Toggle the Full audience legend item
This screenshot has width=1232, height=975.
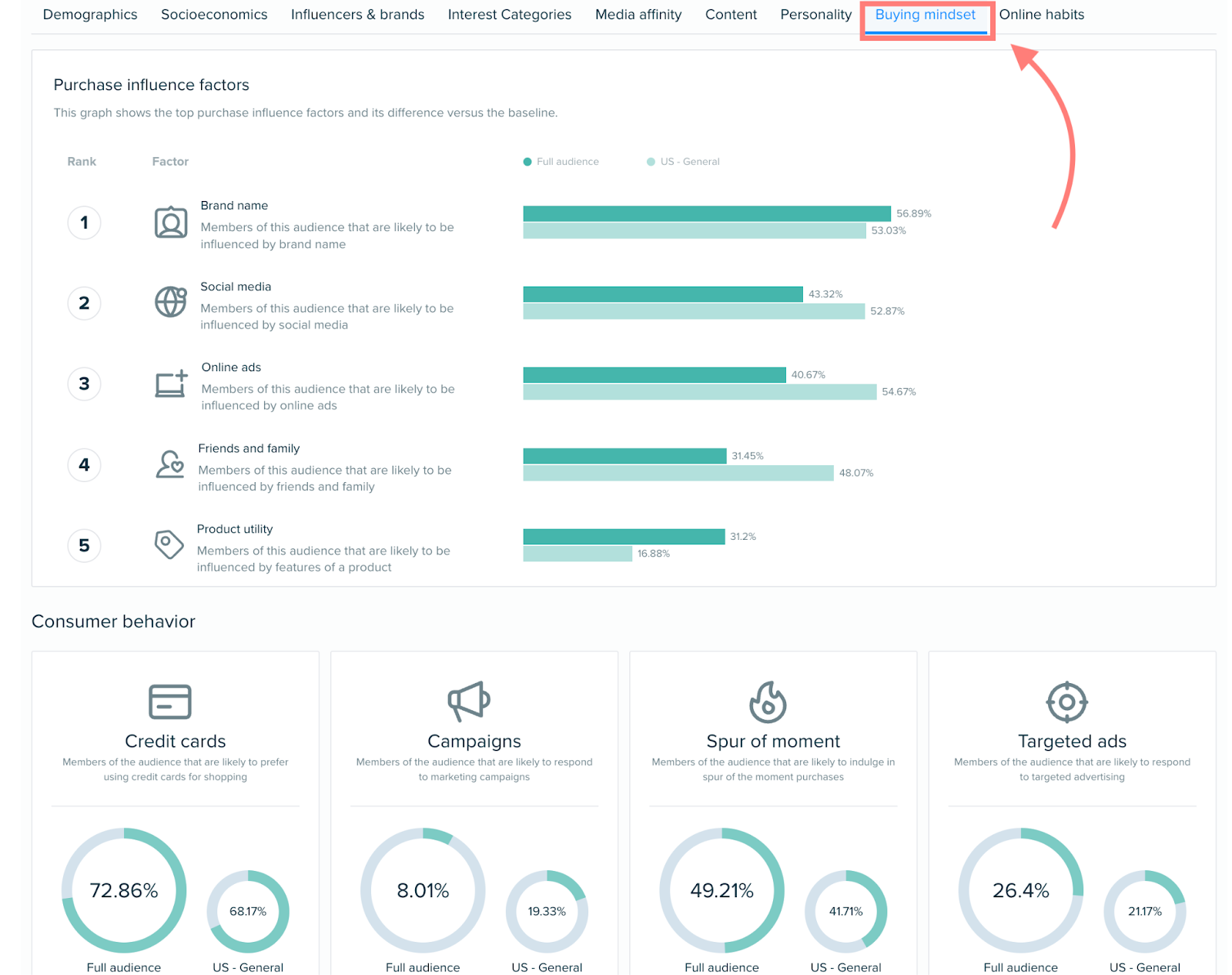(x=561, y=162)
